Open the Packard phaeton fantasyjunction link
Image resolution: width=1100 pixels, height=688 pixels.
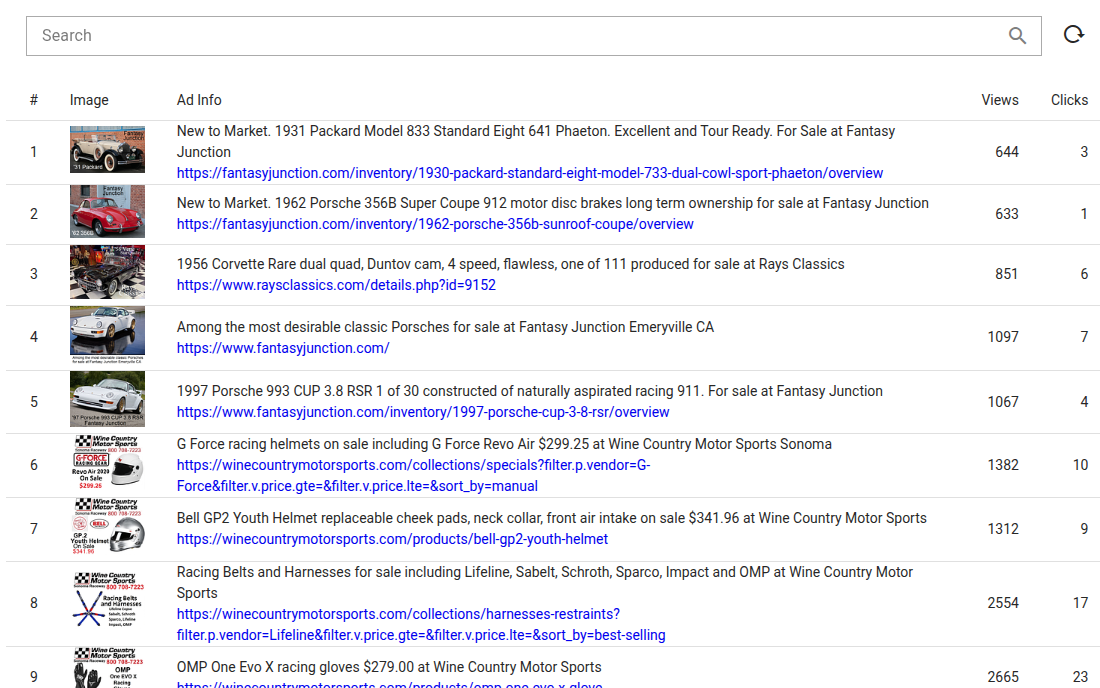click(x=530, y=173)
